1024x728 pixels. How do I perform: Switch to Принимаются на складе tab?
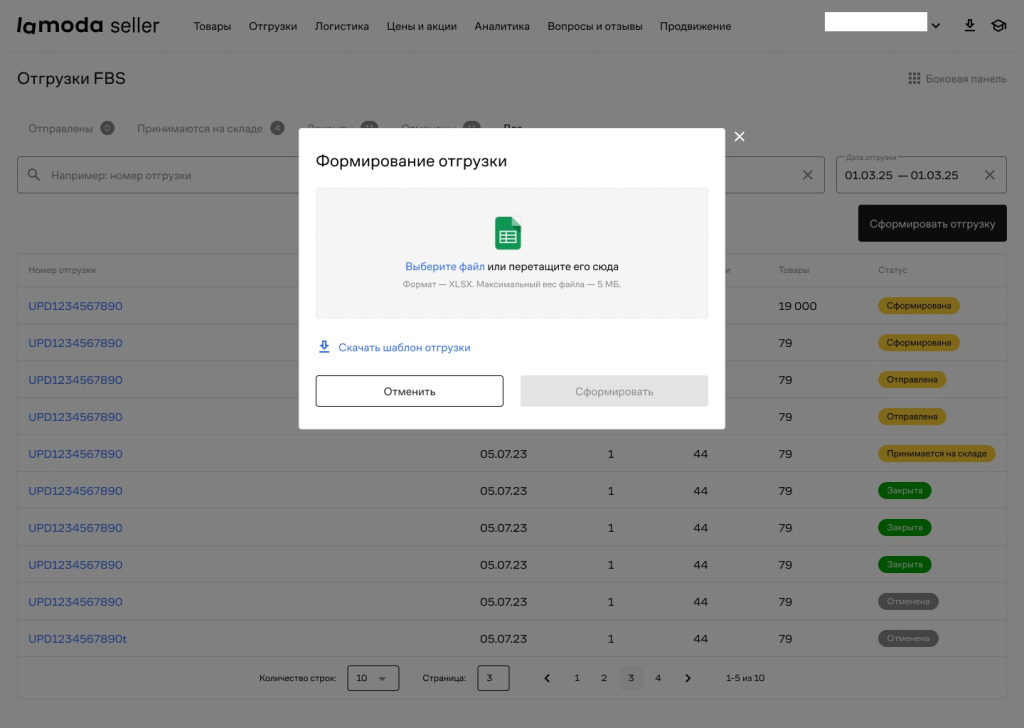coord(200,128)
